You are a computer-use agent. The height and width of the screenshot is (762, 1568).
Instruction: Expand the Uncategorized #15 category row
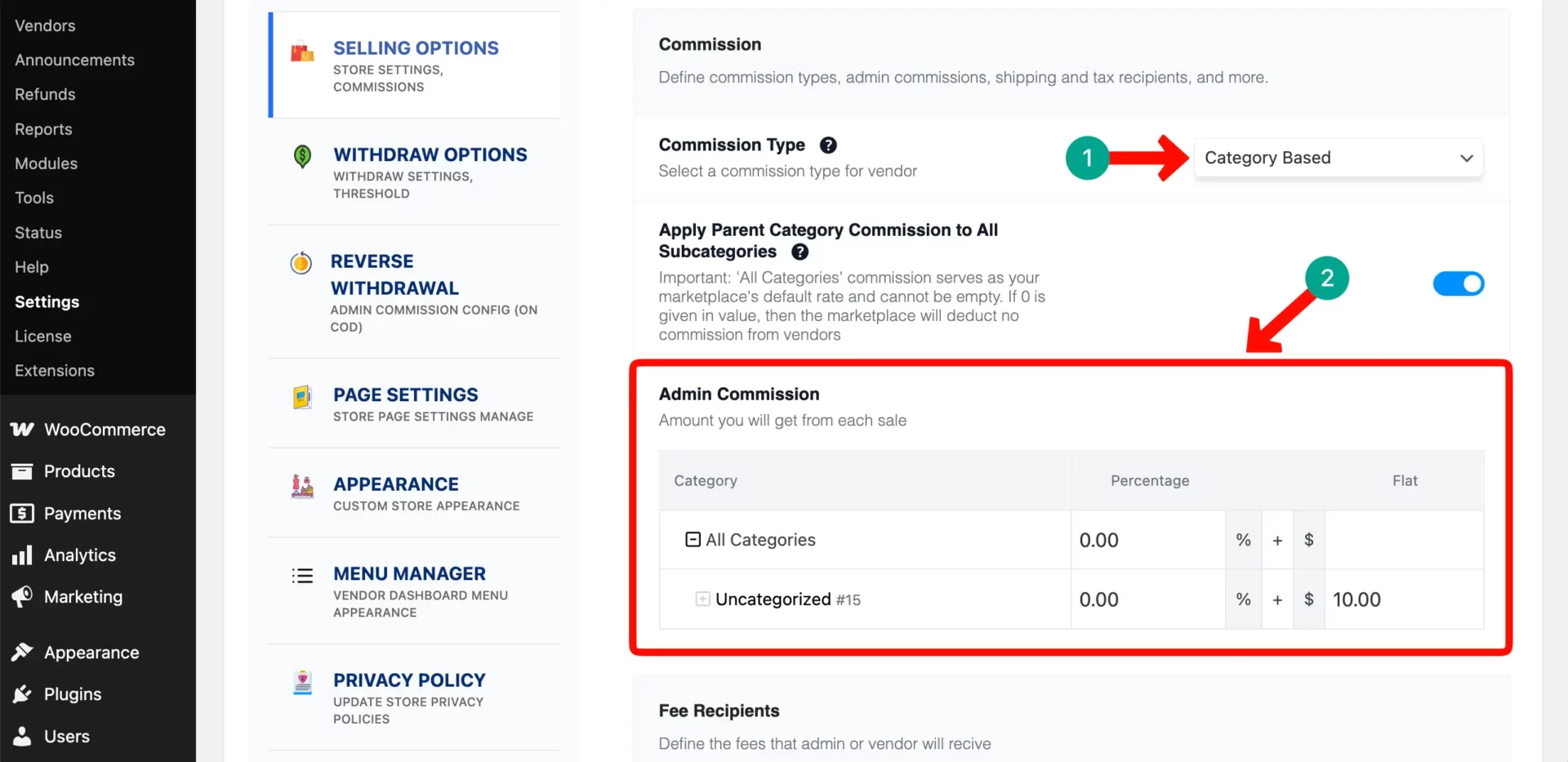coord(702,599)
